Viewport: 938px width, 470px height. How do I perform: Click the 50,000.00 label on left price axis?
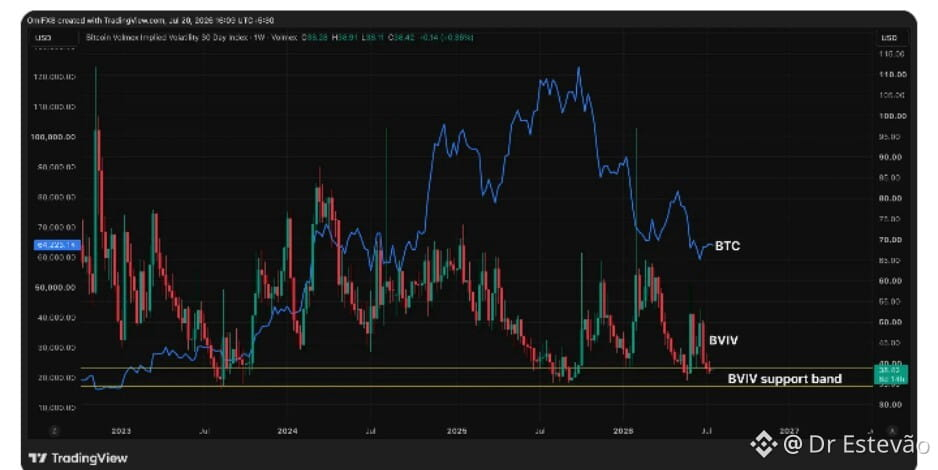pyautogui.click(x=56, y=288)
